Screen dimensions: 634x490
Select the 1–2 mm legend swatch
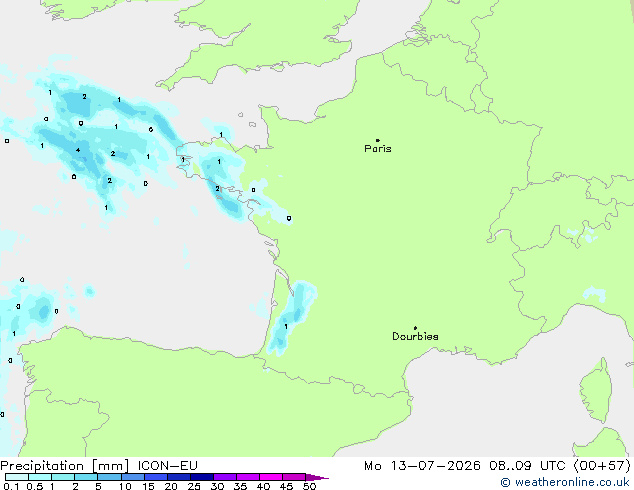click(63, 477)
